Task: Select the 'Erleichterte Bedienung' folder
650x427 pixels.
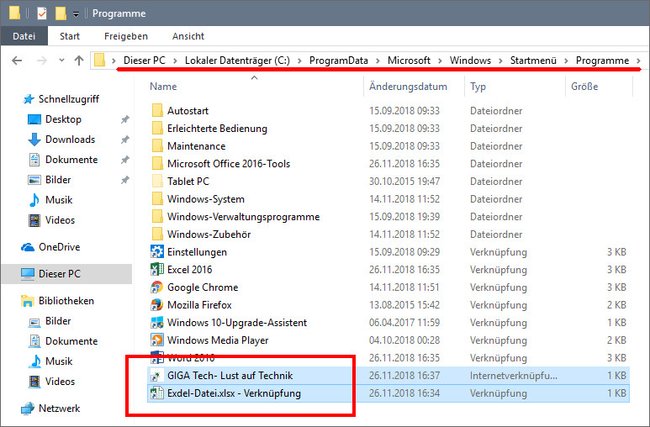Action: click(217, 129)
